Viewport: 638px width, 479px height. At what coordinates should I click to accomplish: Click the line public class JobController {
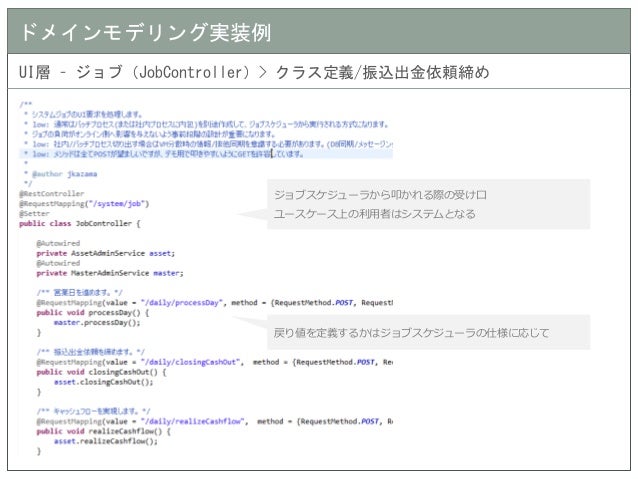point(80,223)
